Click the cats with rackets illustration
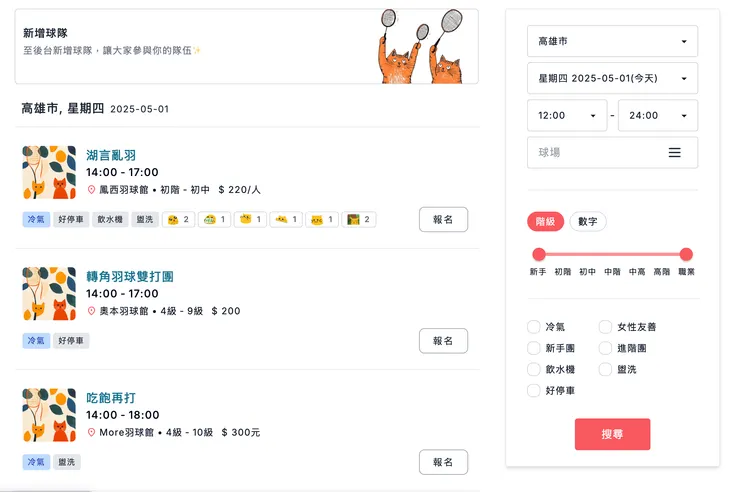The width and height of the screenshot is (740, 492). pyautogui.click(x=423, y=47)
